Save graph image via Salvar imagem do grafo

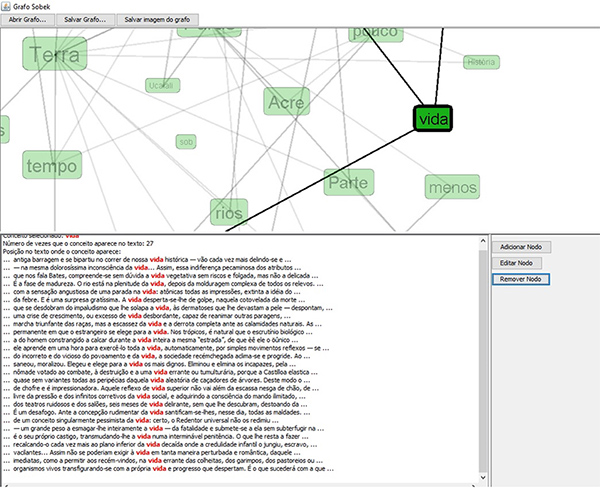tap(157, 20)
